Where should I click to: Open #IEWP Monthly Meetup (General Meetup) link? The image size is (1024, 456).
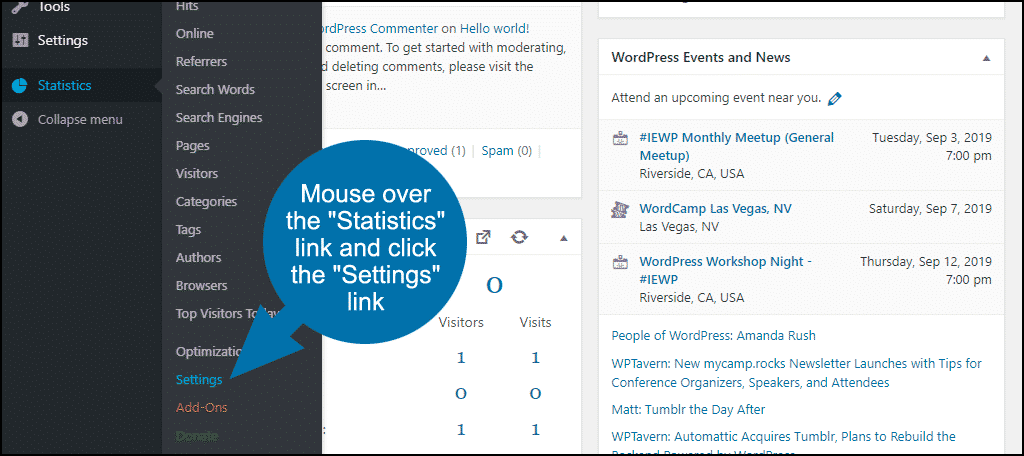(737, 147)
